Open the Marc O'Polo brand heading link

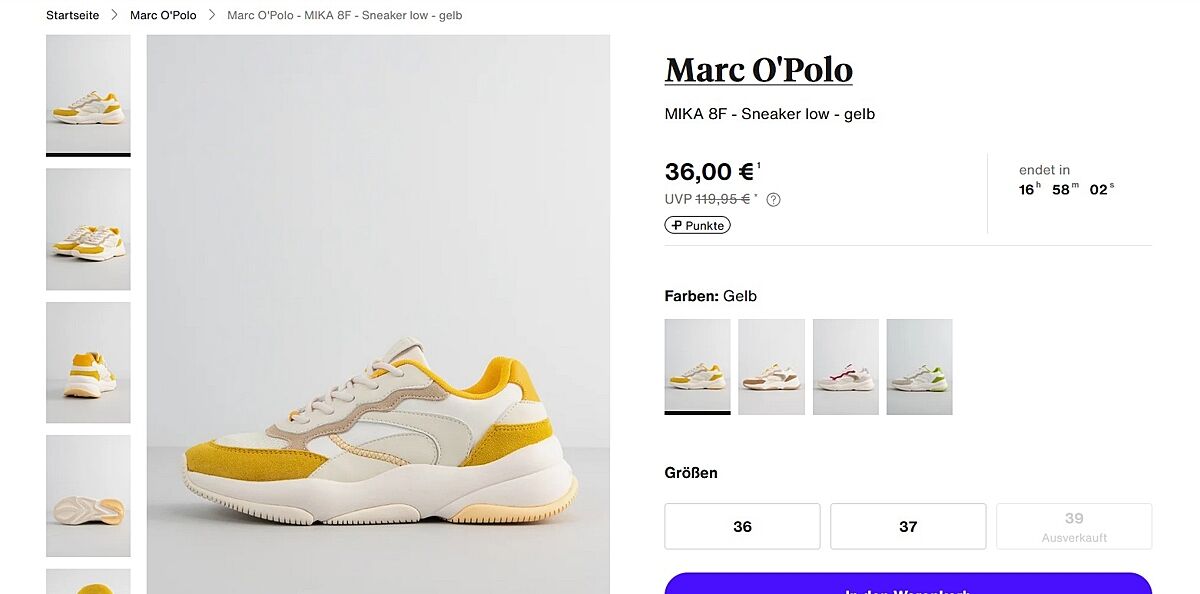758,70
